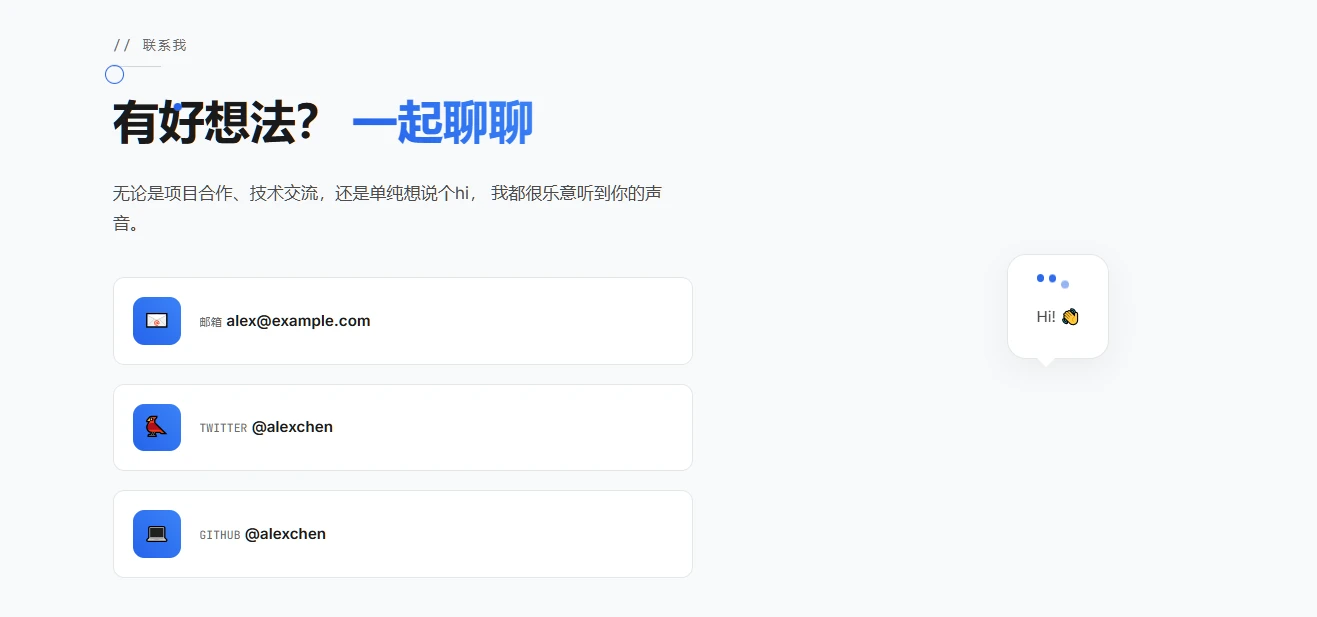Click the TWITTER label text
The width and height of the screenshot is (1317, 617).
[223, 428]
